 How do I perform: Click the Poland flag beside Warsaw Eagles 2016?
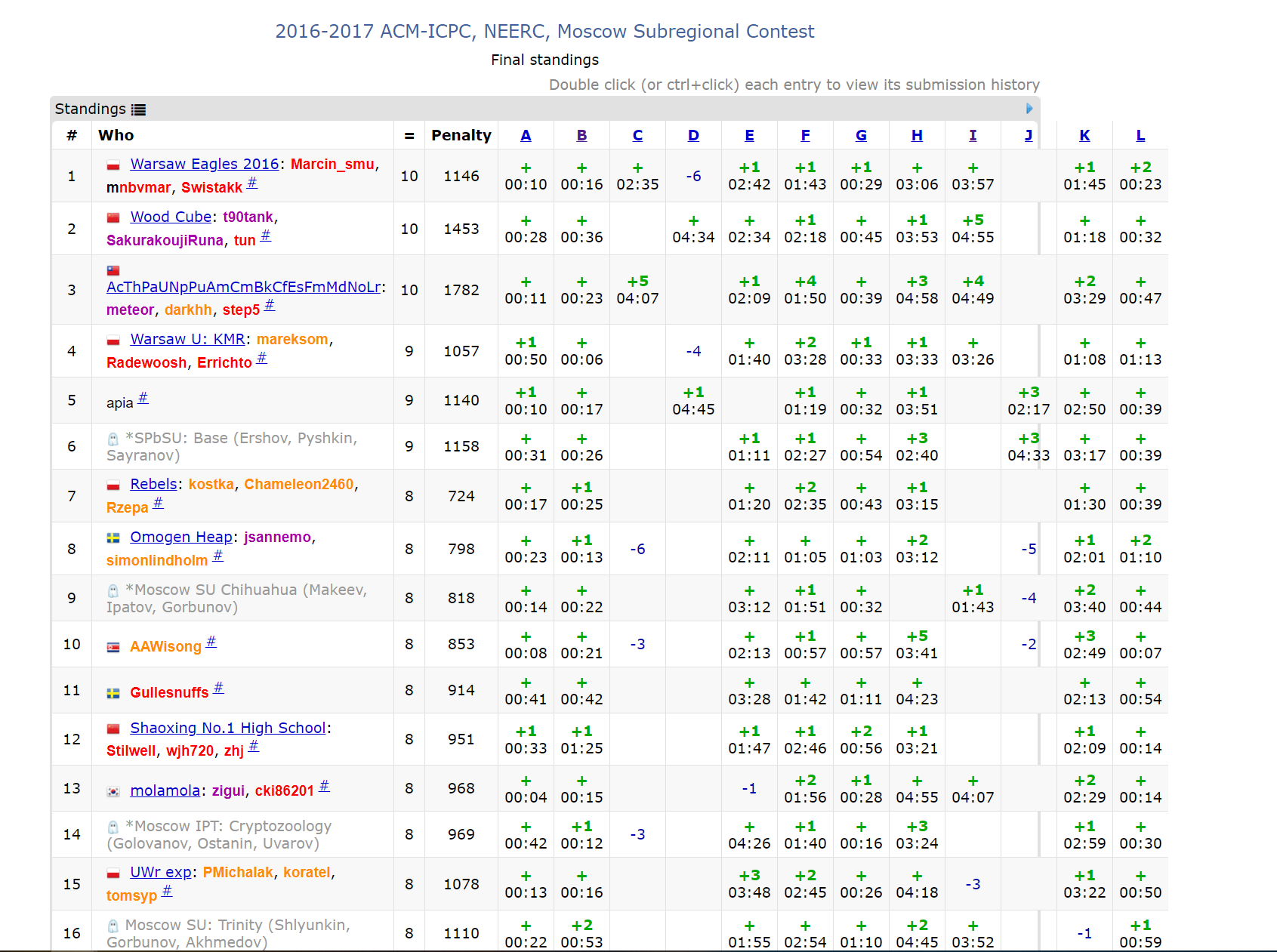(113, 165)
